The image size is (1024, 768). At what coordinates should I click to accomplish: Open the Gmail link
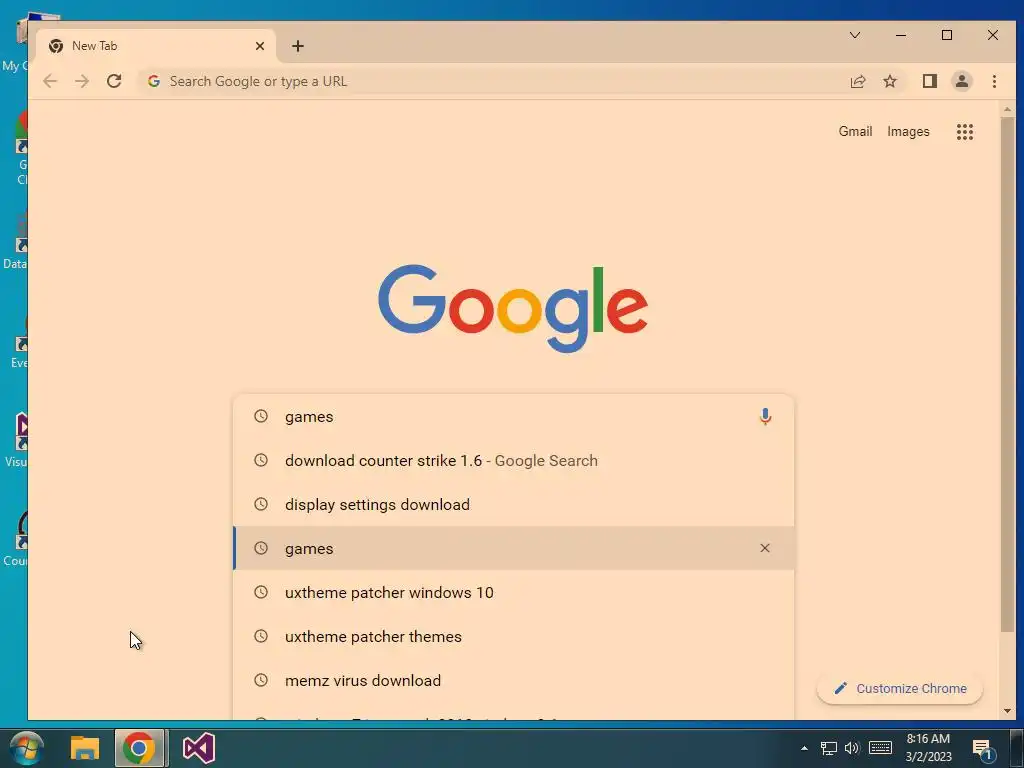pyautogui.click(x=855, y=131)
